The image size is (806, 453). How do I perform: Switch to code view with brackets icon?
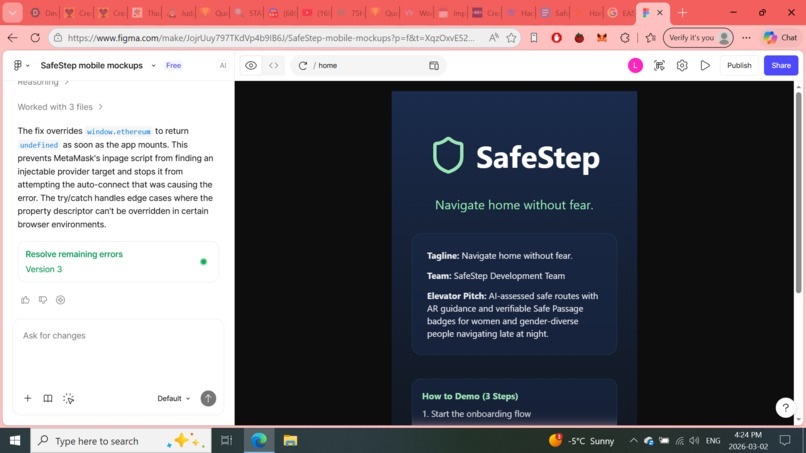[x=273, y=65]
